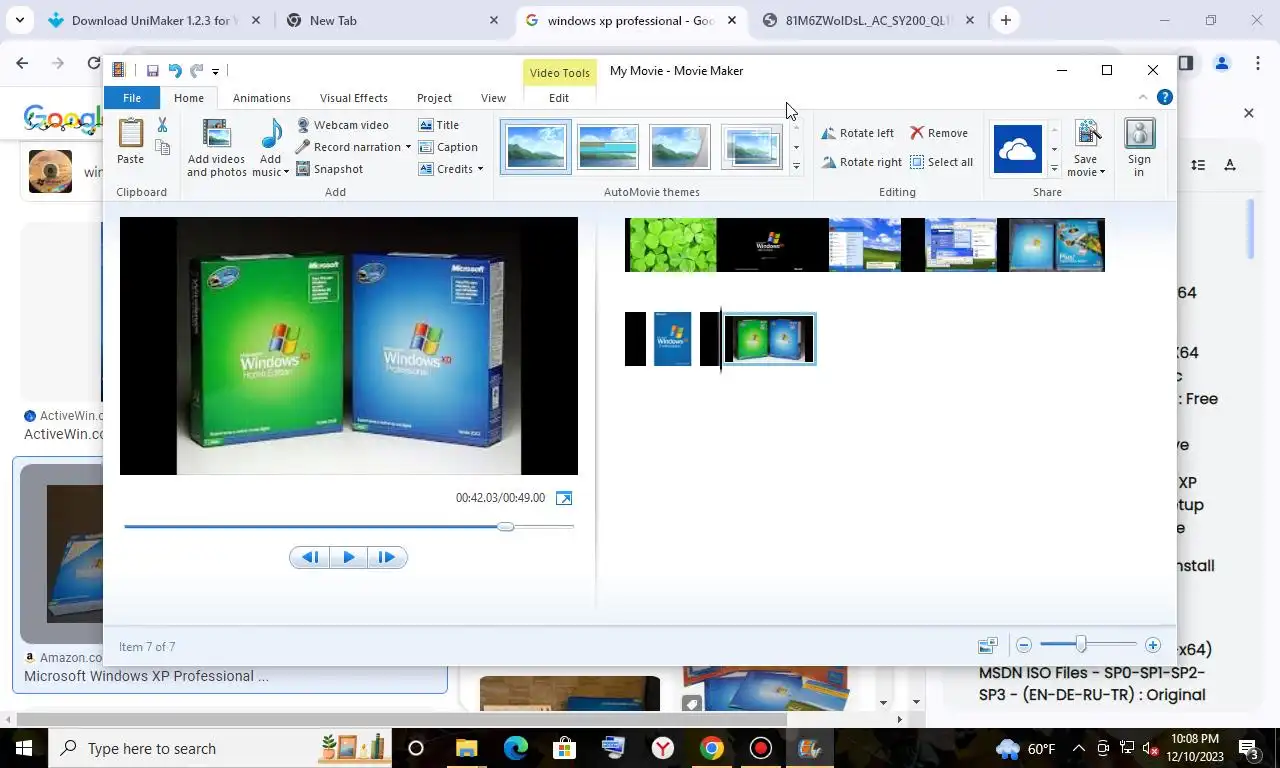This screenshot has width=1280, height=768.
Task: Remove the selected item
Action: [938, 133]
